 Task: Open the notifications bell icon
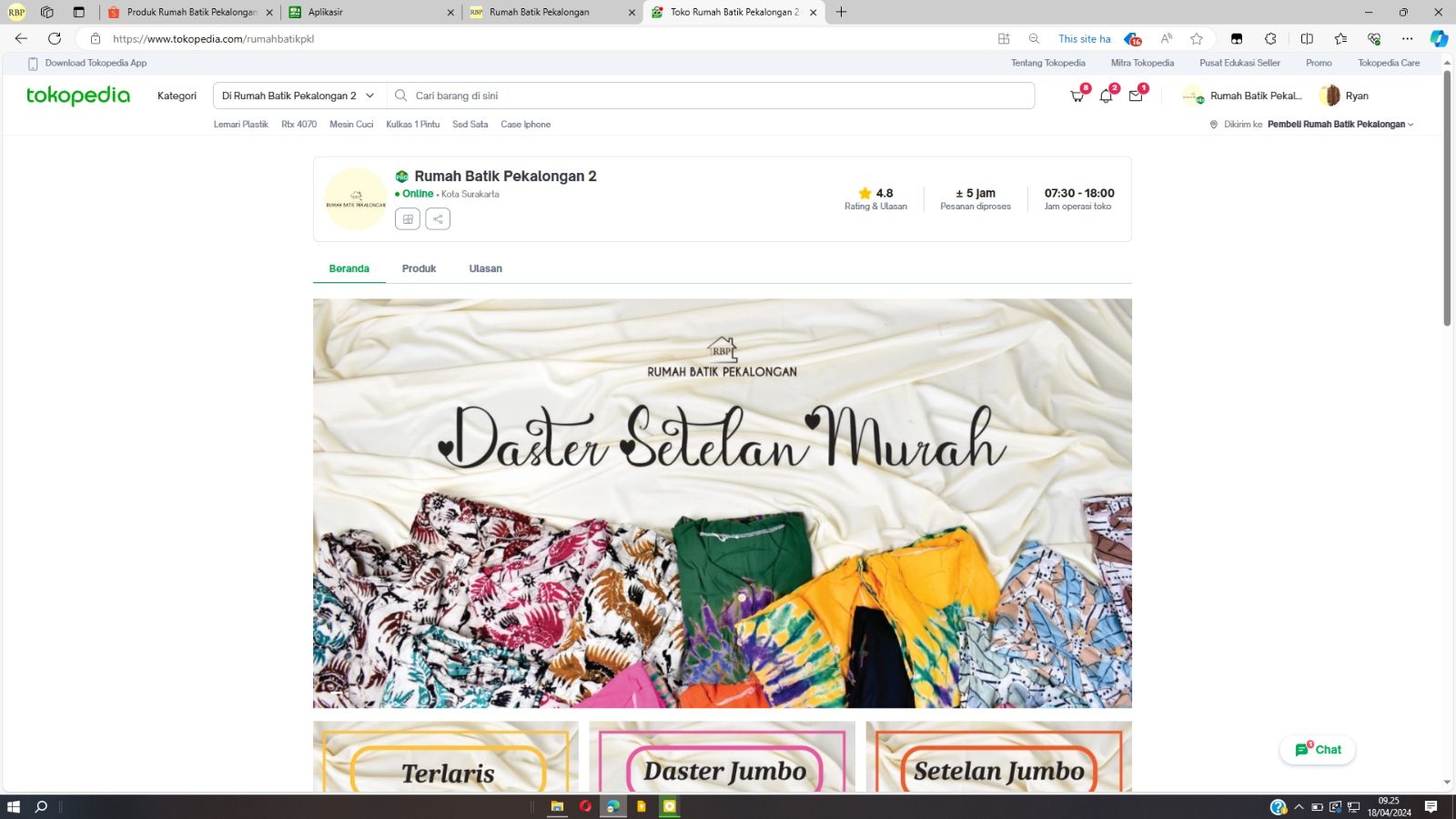coord(1107,96)
